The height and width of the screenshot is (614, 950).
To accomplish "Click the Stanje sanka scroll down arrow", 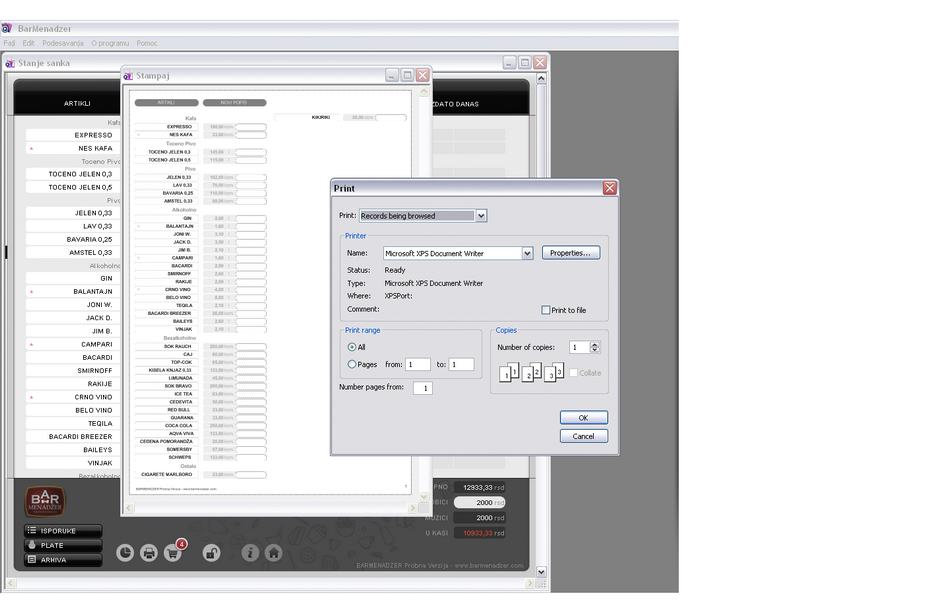I will tap(541, 572).
